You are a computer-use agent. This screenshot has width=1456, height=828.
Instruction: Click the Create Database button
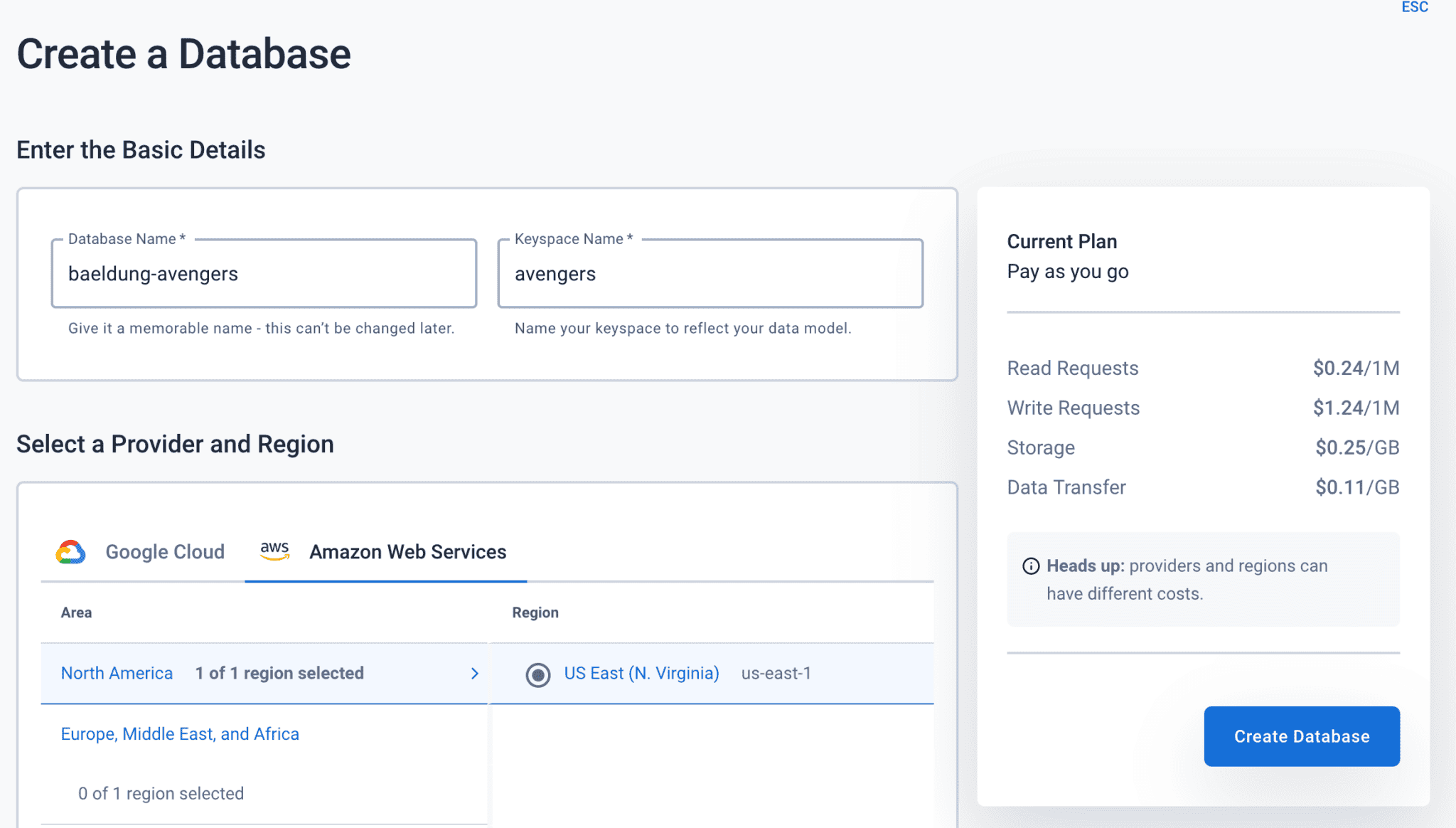[x=1301, y=736]
